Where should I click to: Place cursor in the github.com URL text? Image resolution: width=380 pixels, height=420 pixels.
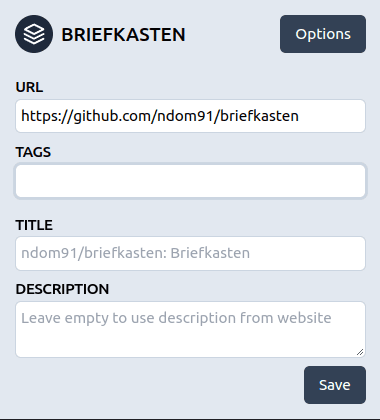click(x=160, y=116)
